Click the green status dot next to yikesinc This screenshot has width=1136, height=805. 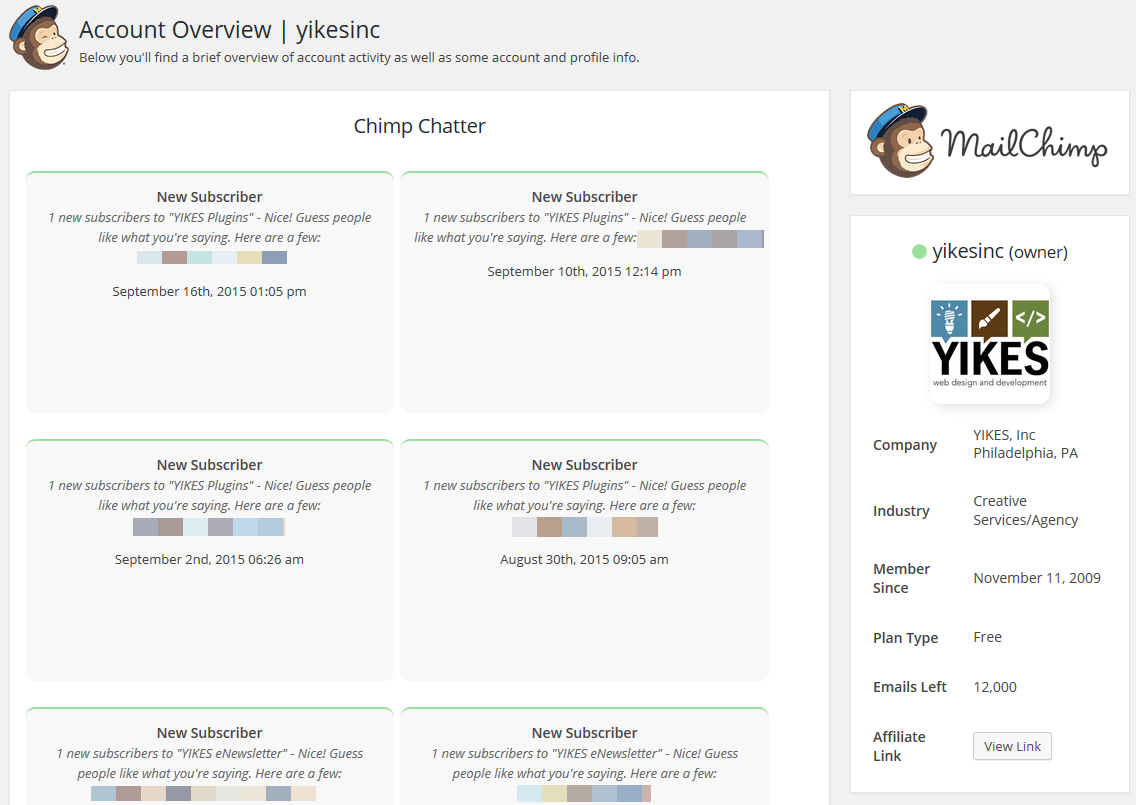[x=919, y=252]
